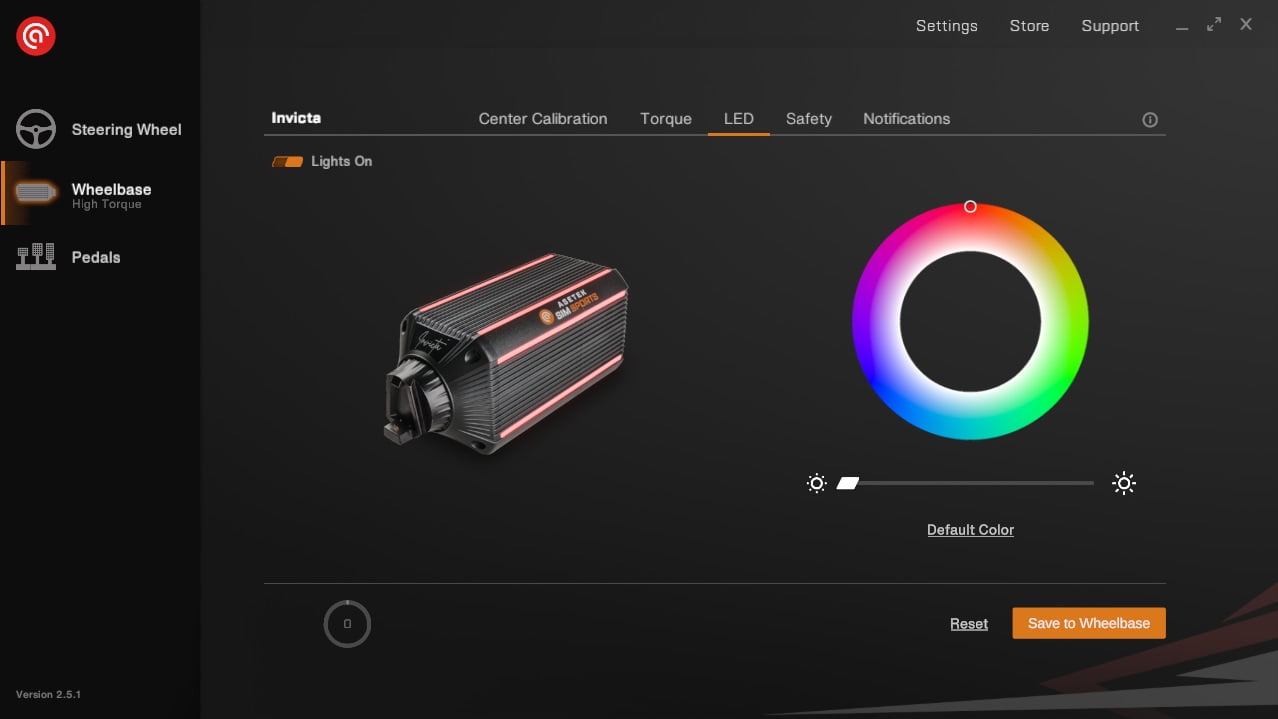1278x719 pixels.
Task: Click the Default Color link
Action: [970, 530]
